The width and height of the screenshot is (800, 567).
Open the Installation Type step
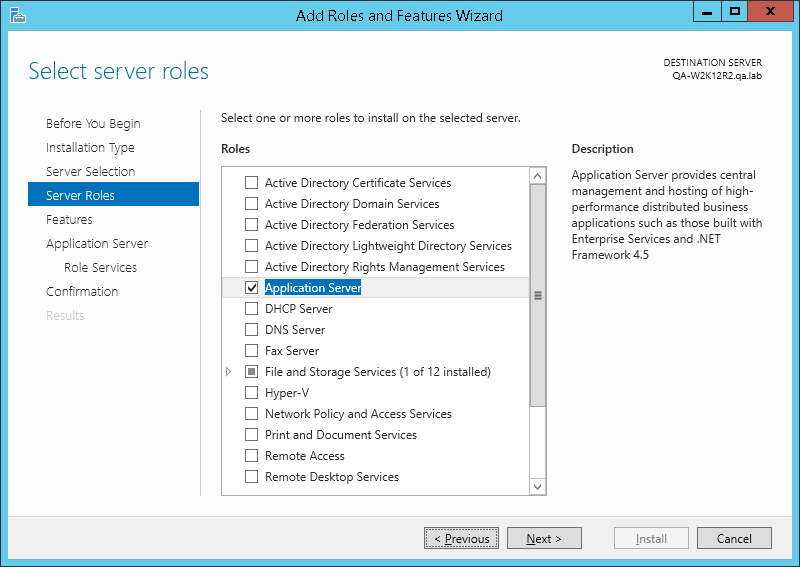tap(90, 148)
